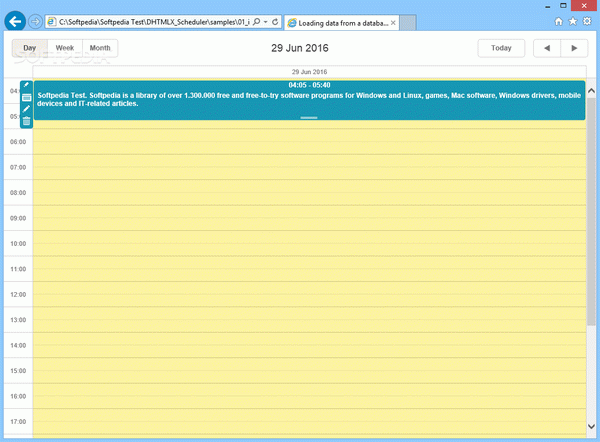Open a new blank browser tab
Viewport: 600px width, 442px height.
[x=408, y=23]
